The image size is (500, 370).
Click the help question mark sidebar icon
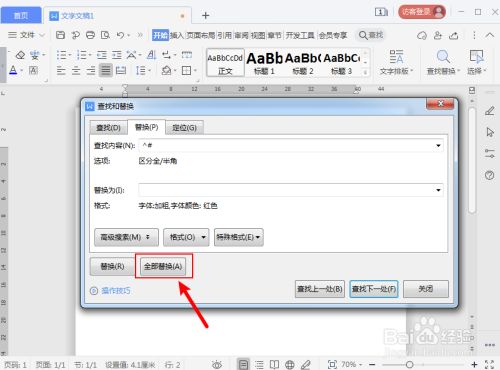[489, 175]
